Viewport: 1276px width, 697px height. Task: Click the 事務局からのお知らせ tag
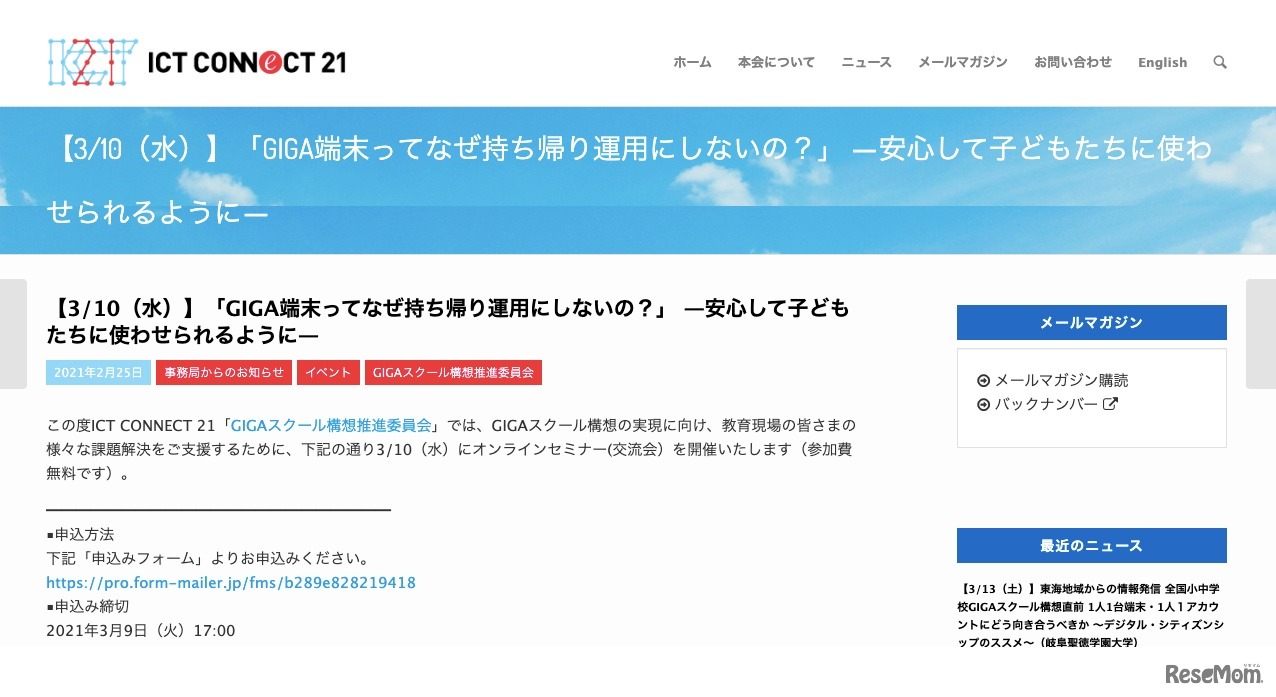point(224,372)
